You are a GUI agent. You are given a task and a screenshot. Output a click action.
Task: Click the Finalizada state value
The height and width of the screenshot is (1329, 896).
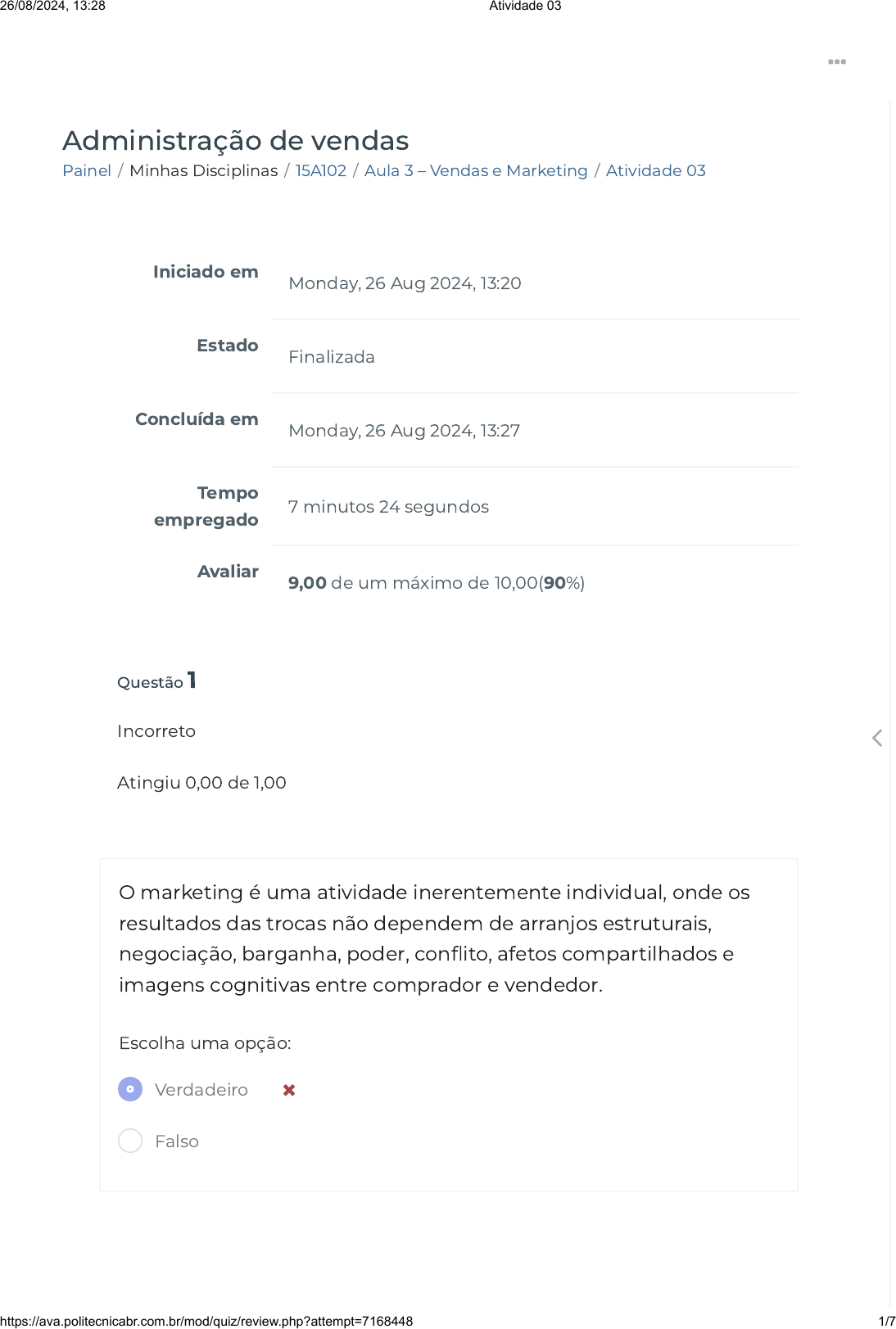pos(332,357)
